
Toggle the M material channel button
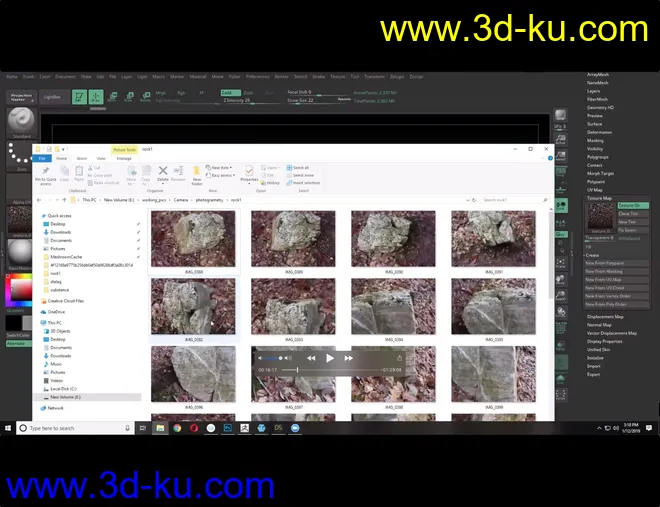pos(201,93)
